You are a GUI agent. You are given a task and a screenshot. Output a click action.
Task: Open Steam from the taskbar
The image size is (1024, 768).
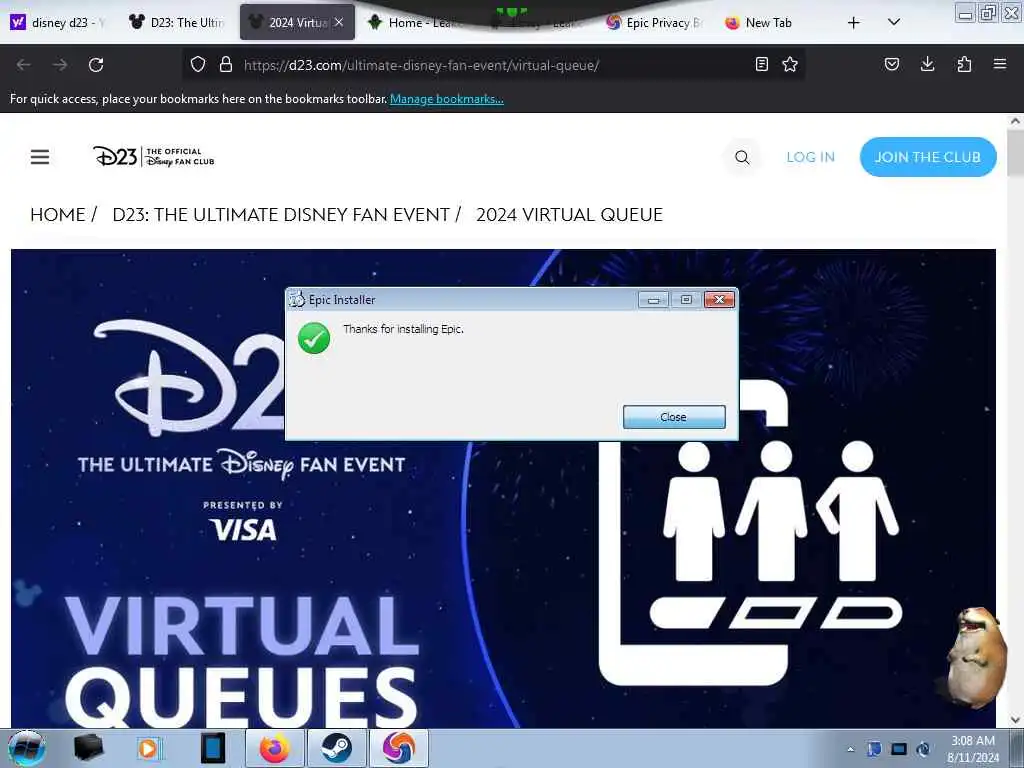point(336,748)
